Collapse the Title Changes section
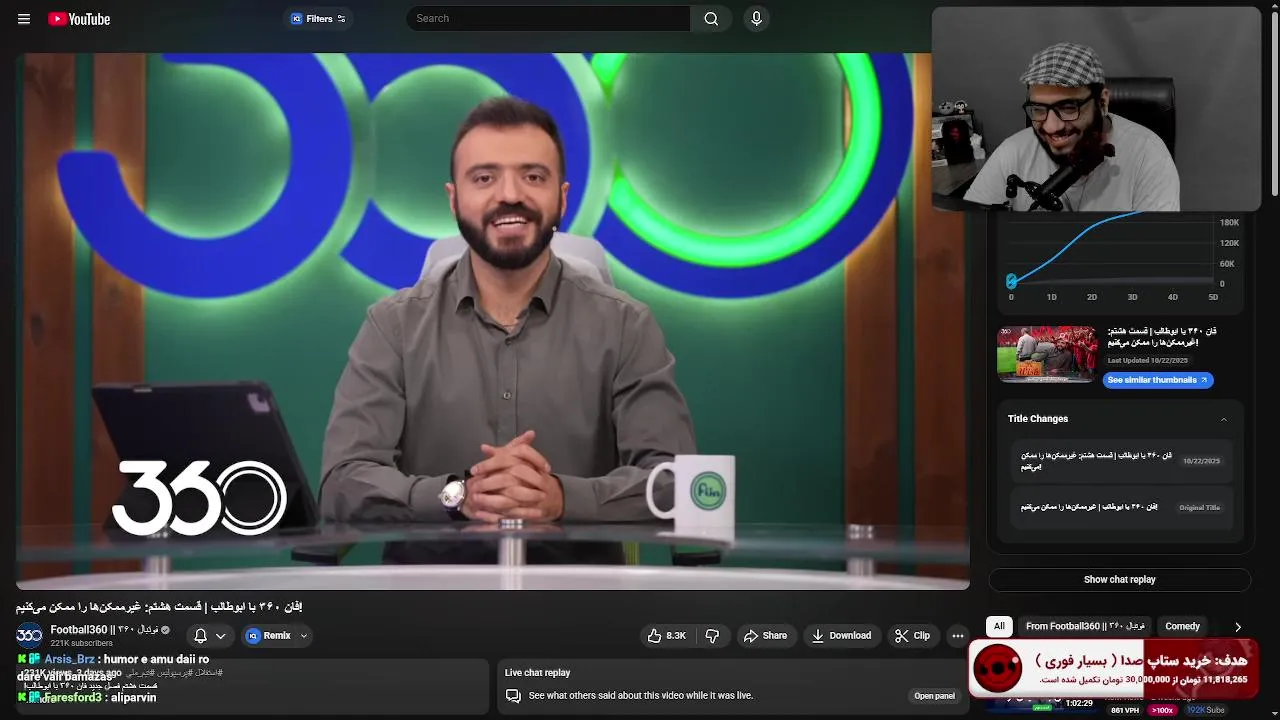The width and height of the screenshot is (1280, 720). pos(1224,419)
